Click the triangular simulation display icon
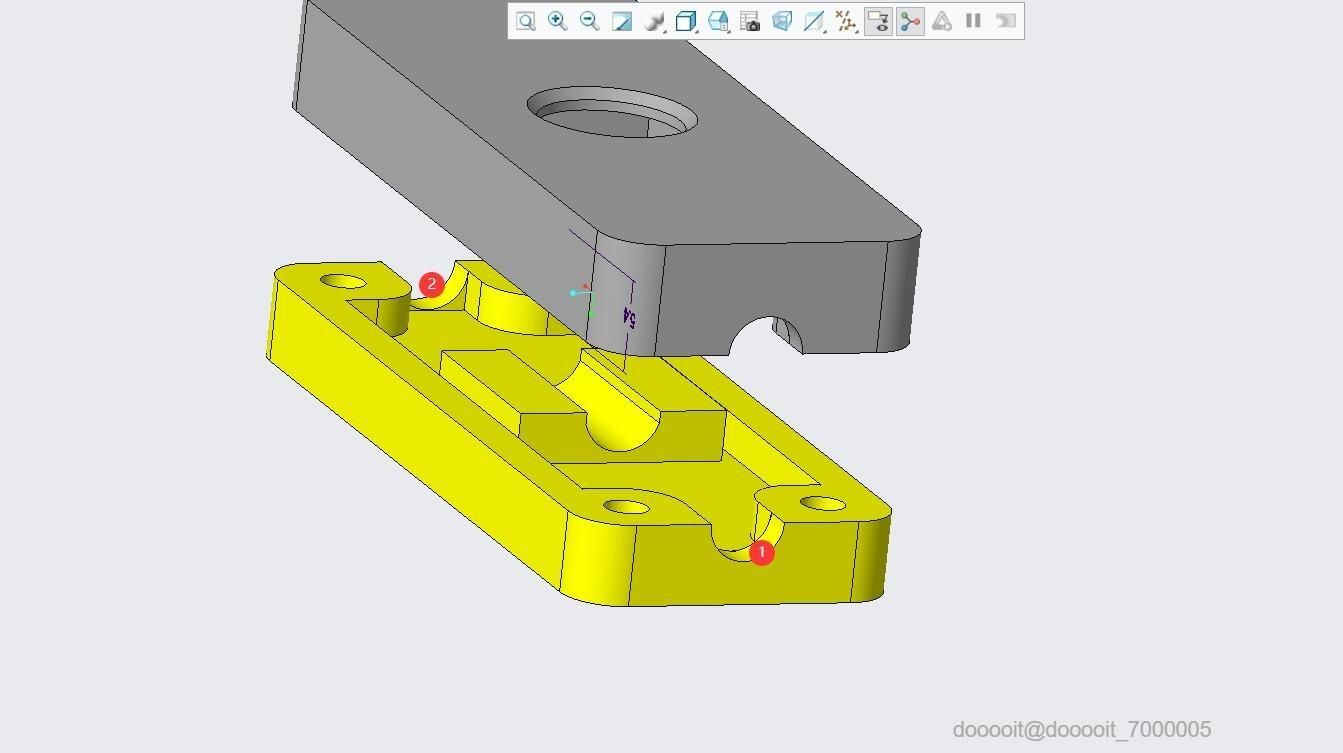Image resolution: width=1343 pixels, height=753 pixels. tap(942, 21)
